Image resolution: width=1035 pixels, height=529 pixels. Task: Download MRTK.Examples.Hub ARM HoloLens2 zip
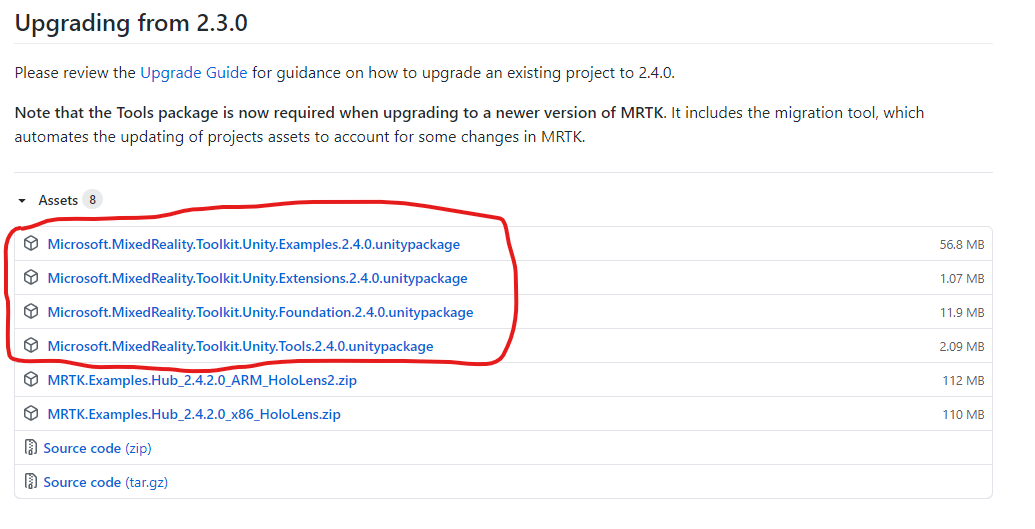[x=202, y=380]
